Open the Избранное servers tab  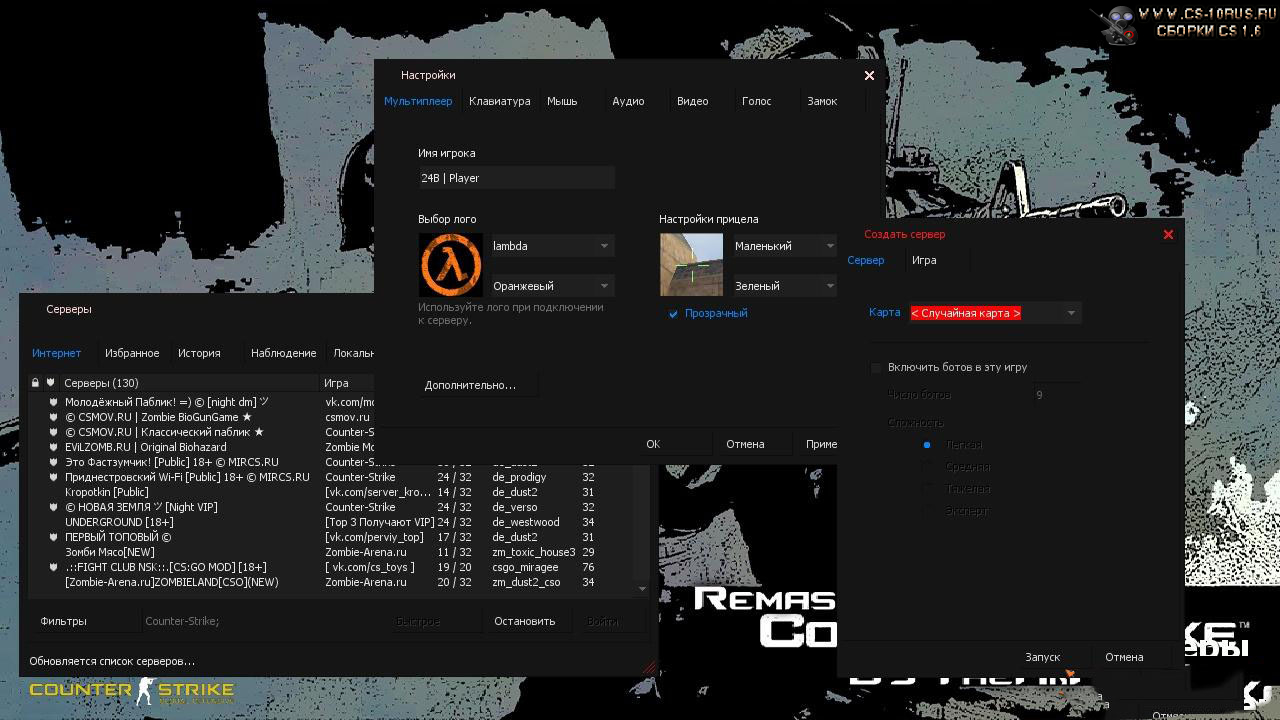(132, 353)
